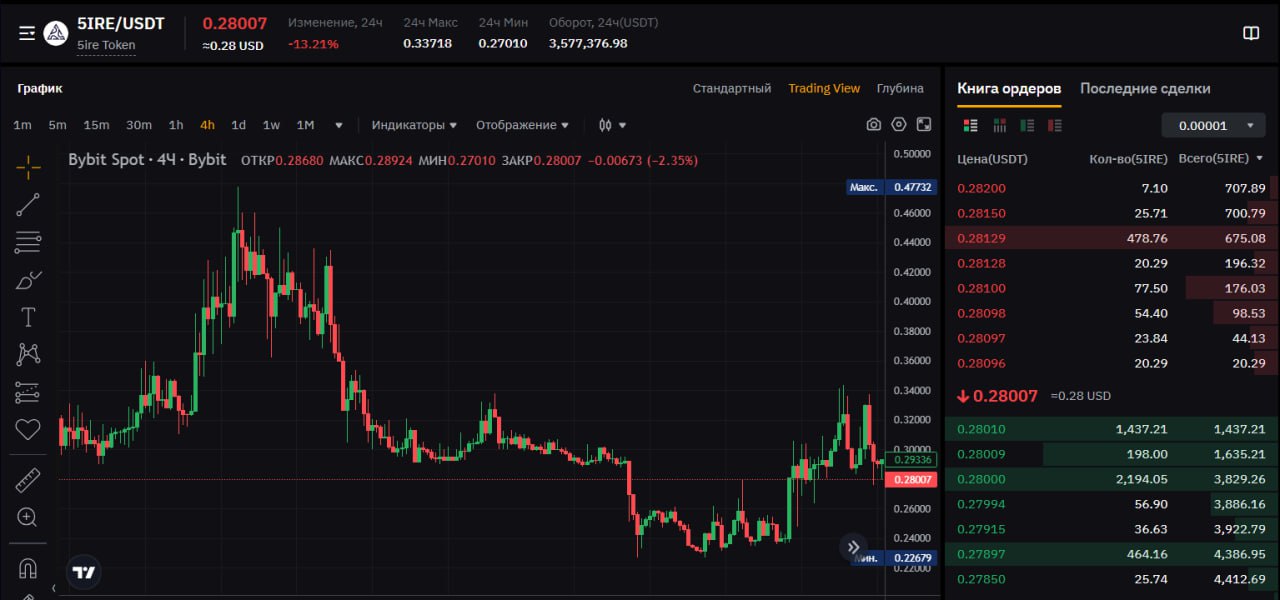
Task: Show only buy orders in order book
Action: [x=1027, y=125]
